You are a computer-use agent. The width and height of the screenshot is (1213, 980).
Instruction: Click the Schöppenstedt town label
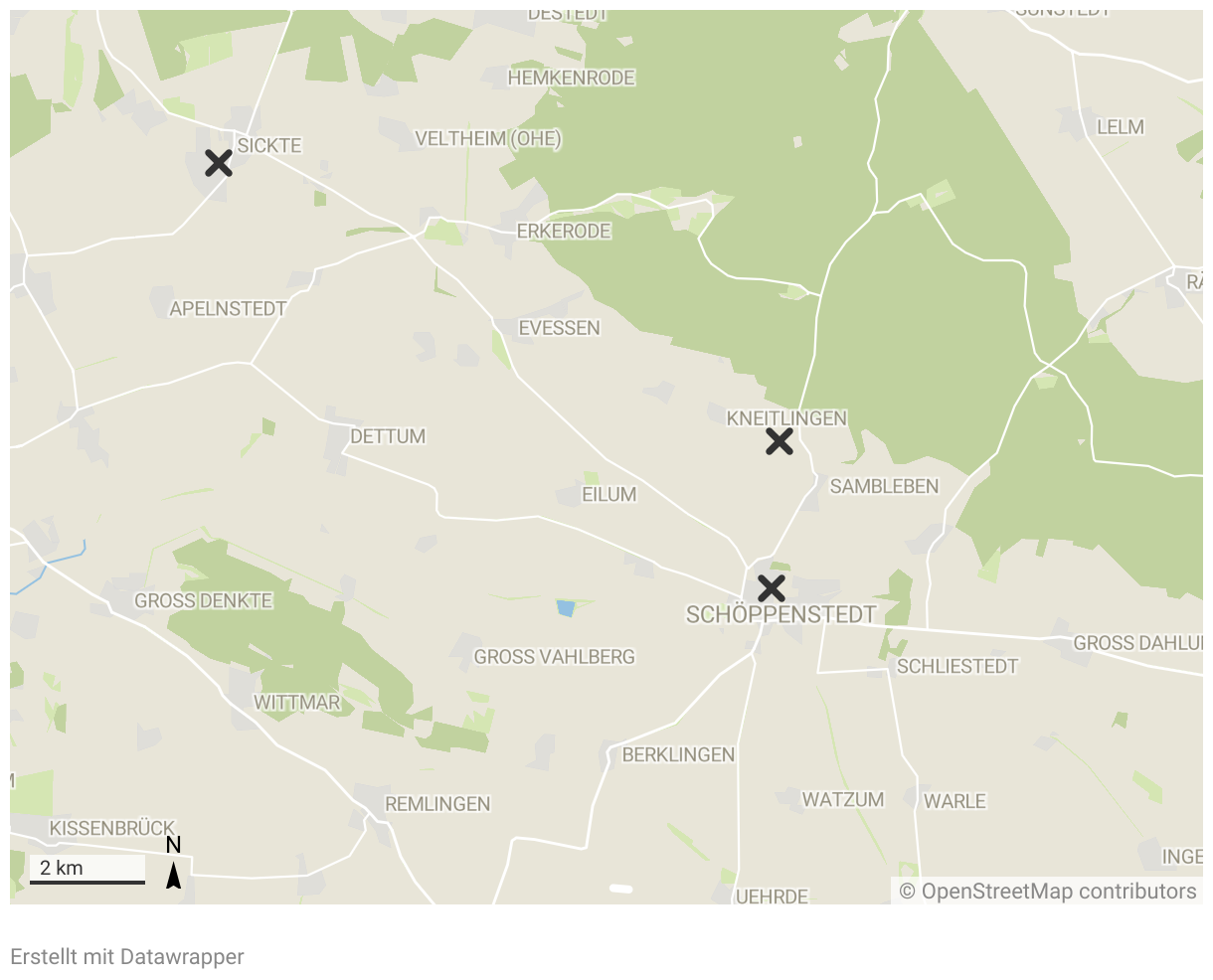[x=781, y=615]
